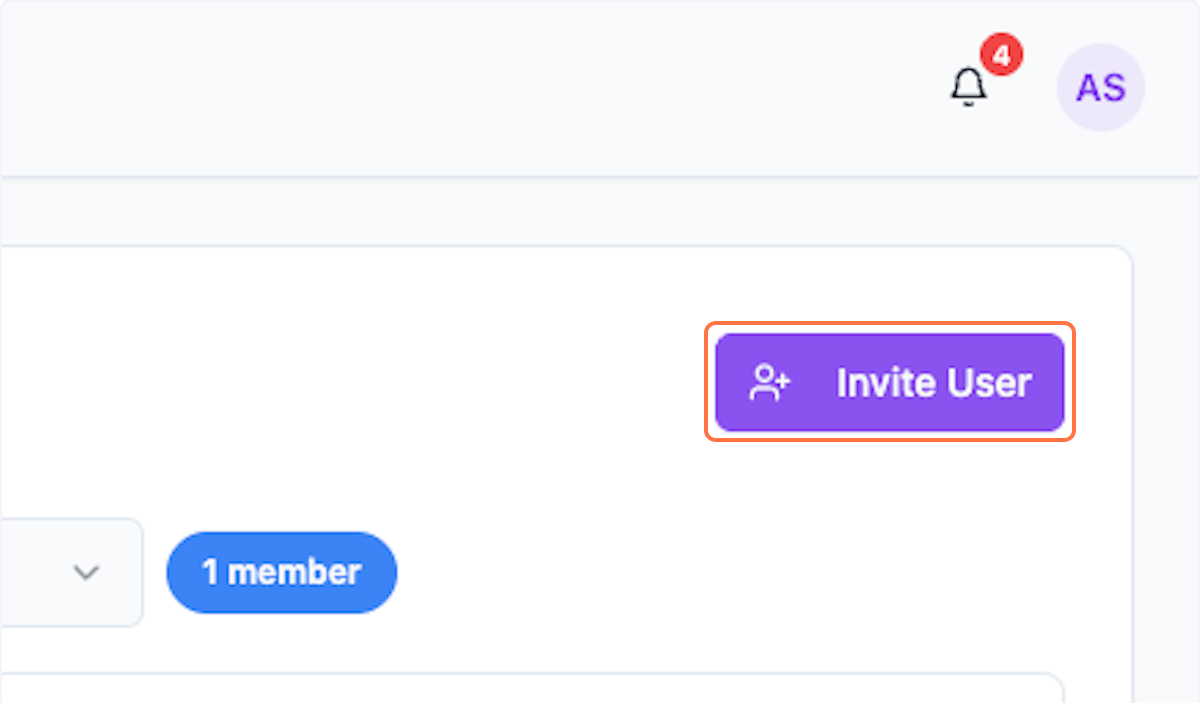The width and height of the screenshot is (1200, 703).
Task: Expand the dropdown with the chevron arrow
Action: click(x=86, y=572)
